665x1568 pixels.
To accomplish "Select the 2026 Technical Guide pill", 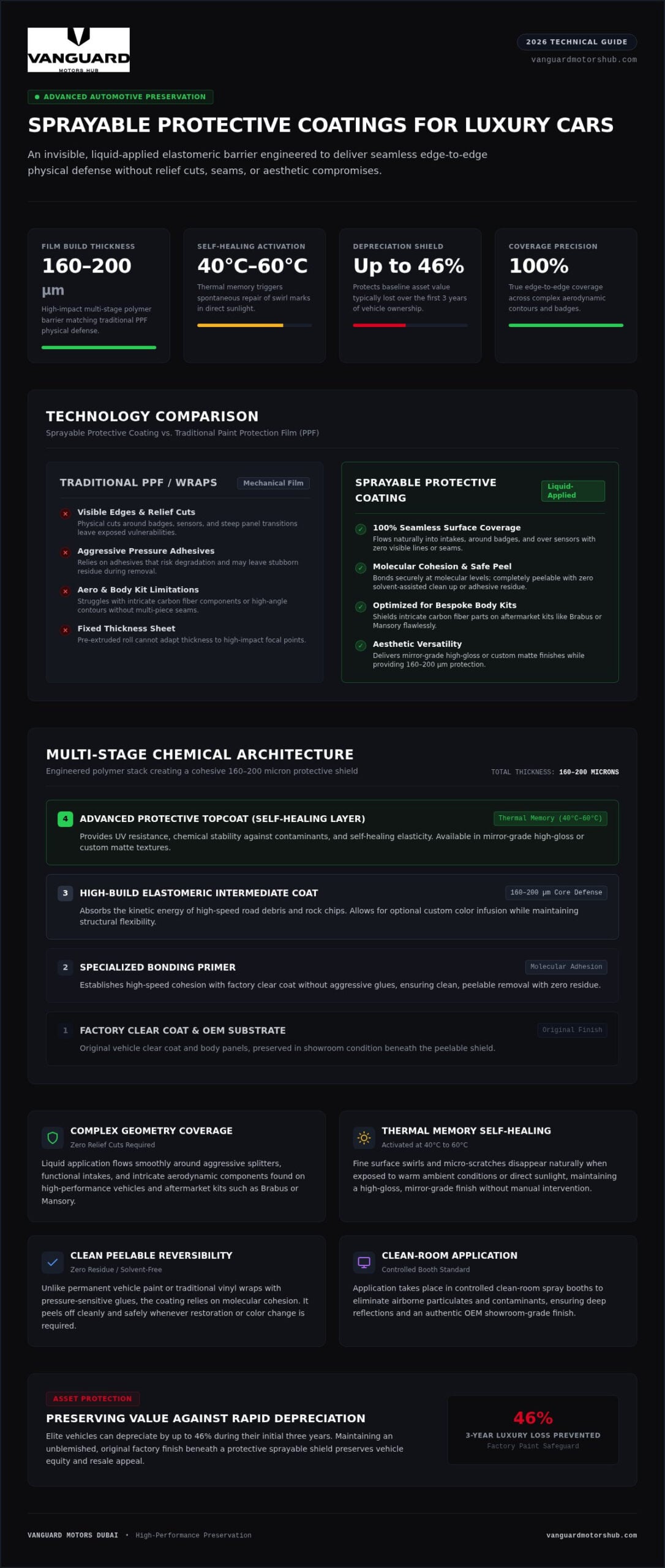I will [577, 42].
